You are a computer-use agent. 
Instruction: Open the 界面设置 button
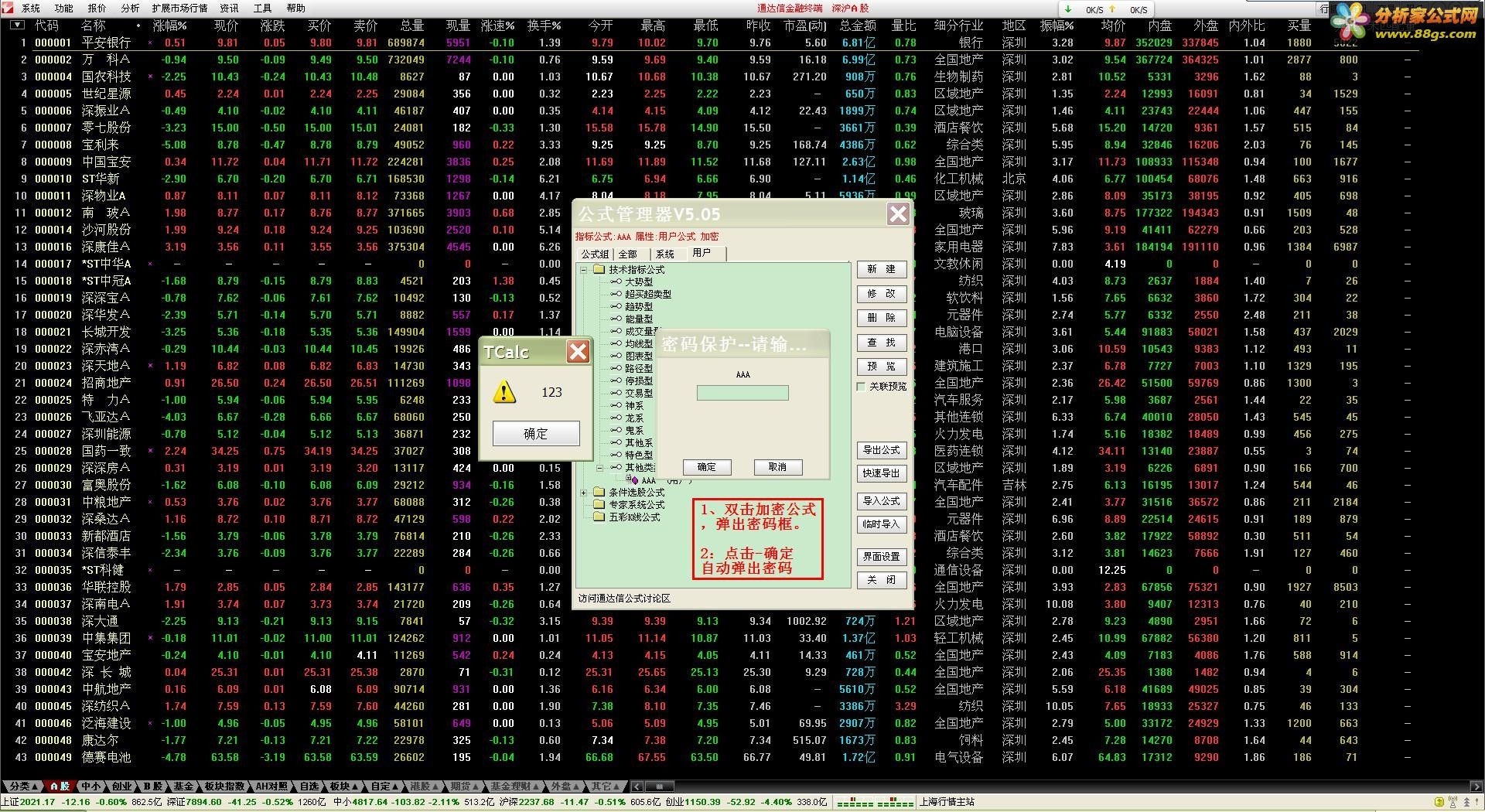[881, 557]
